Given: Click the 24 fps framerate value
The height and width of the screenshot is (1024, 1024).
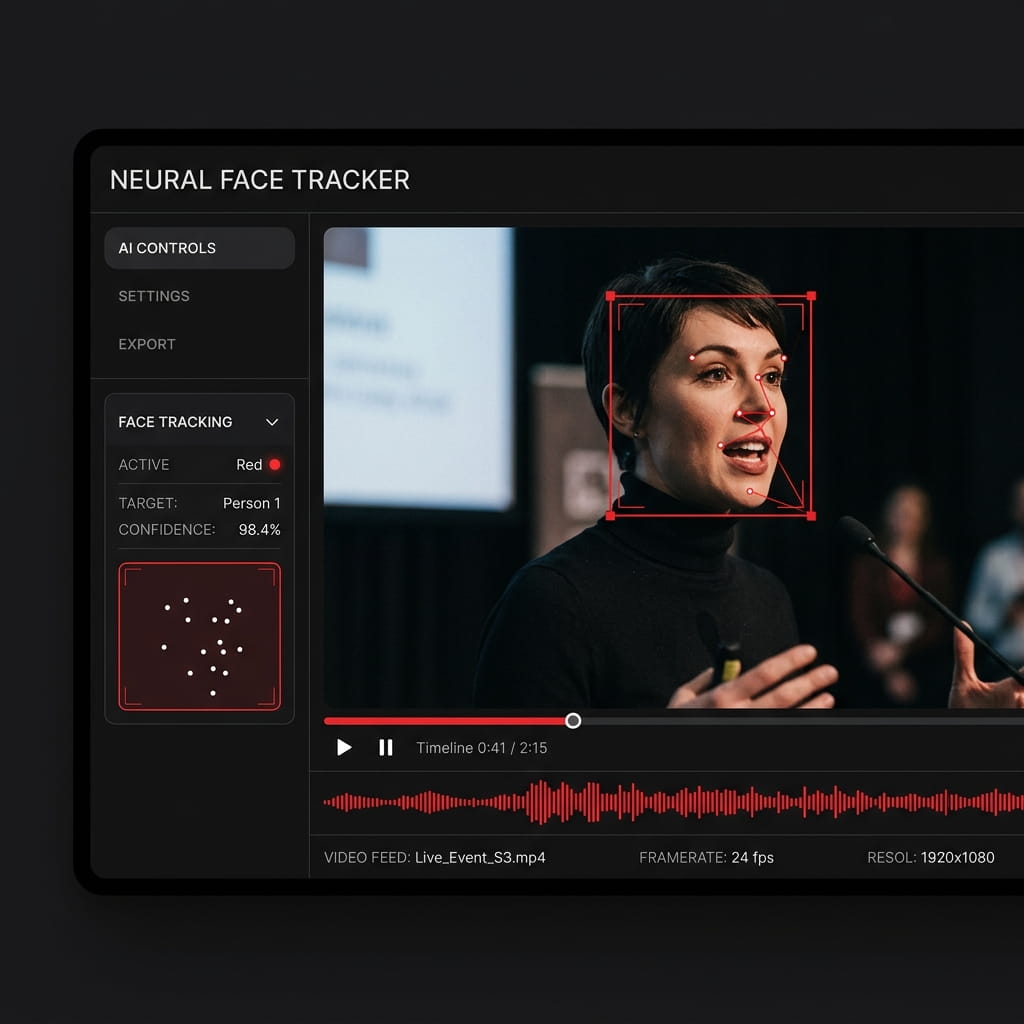Looking at the screenshot, I should [752, 857].
